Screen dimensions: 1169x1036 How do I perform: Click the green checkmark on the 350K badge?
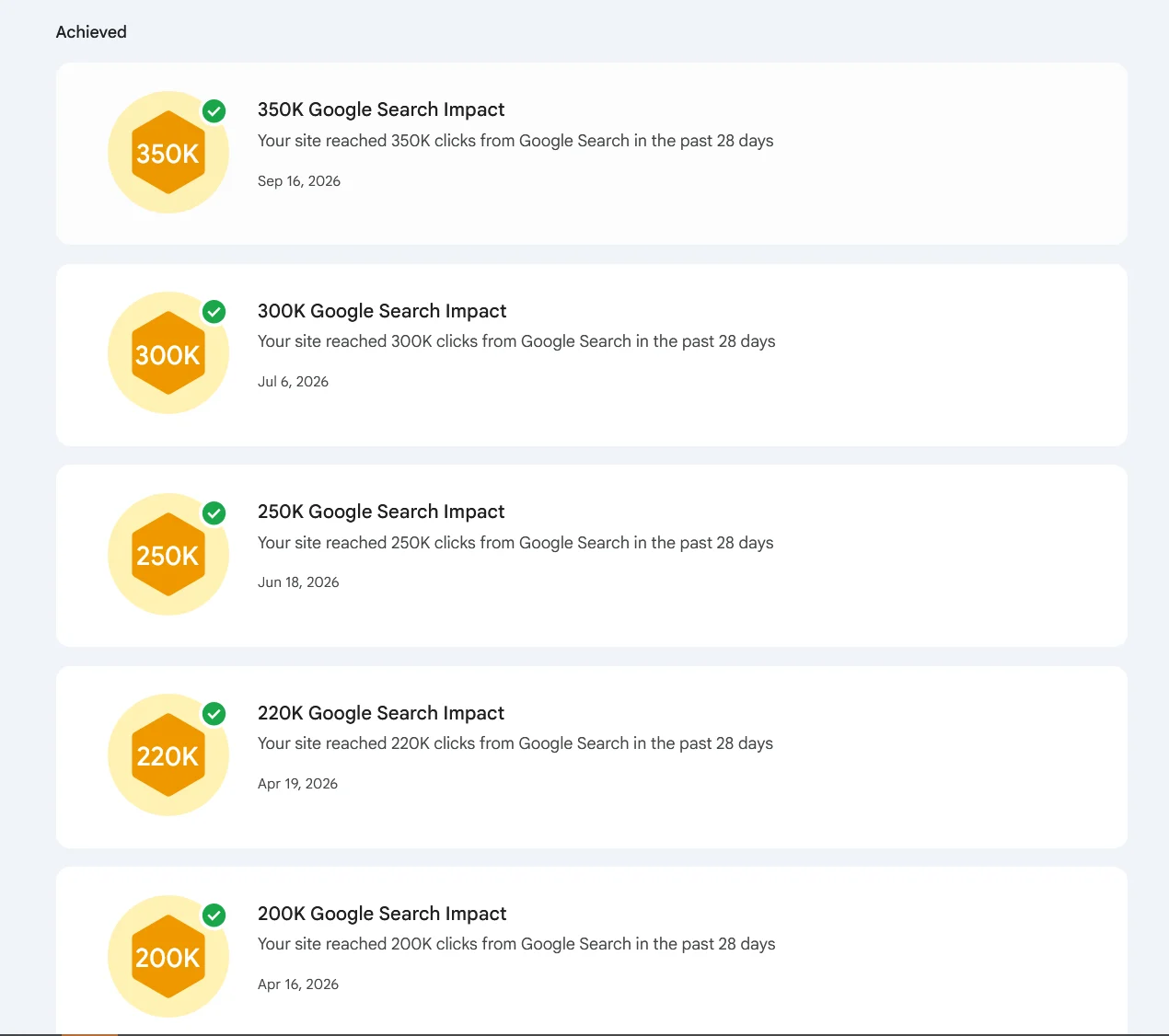[x=214, y=111]
